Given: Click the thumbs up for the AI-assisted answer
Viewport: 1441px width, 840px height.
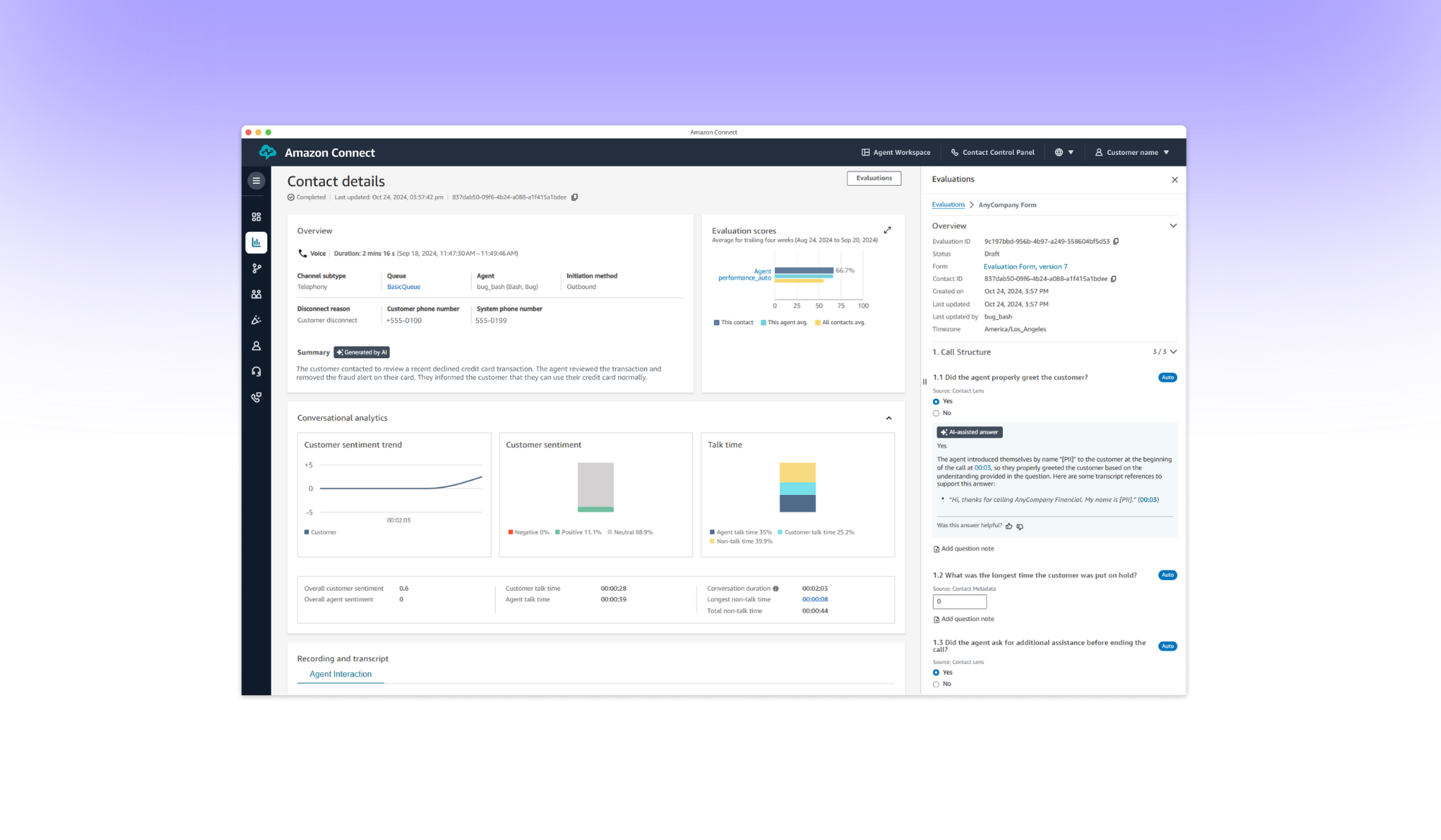Looking at the screenshot, I should (x=1009, y=526).
